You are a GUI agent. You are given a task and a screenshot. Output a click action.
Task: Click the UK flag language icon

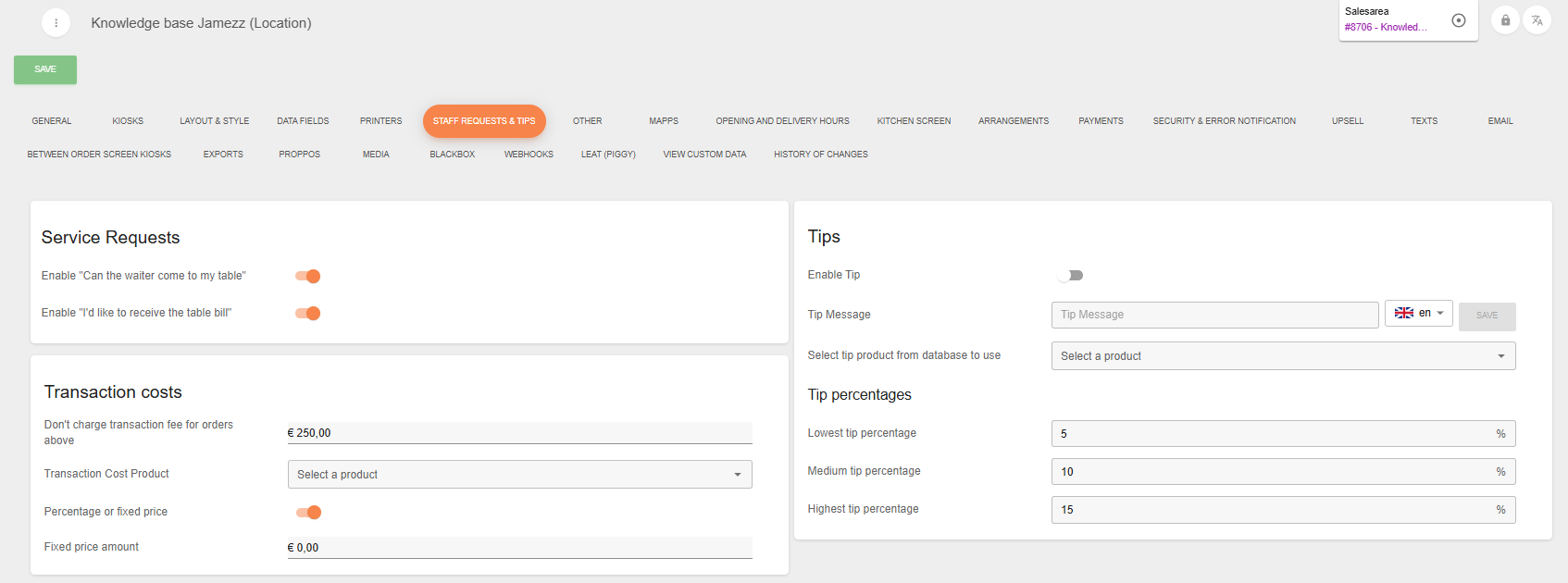tap(1403, 313)
